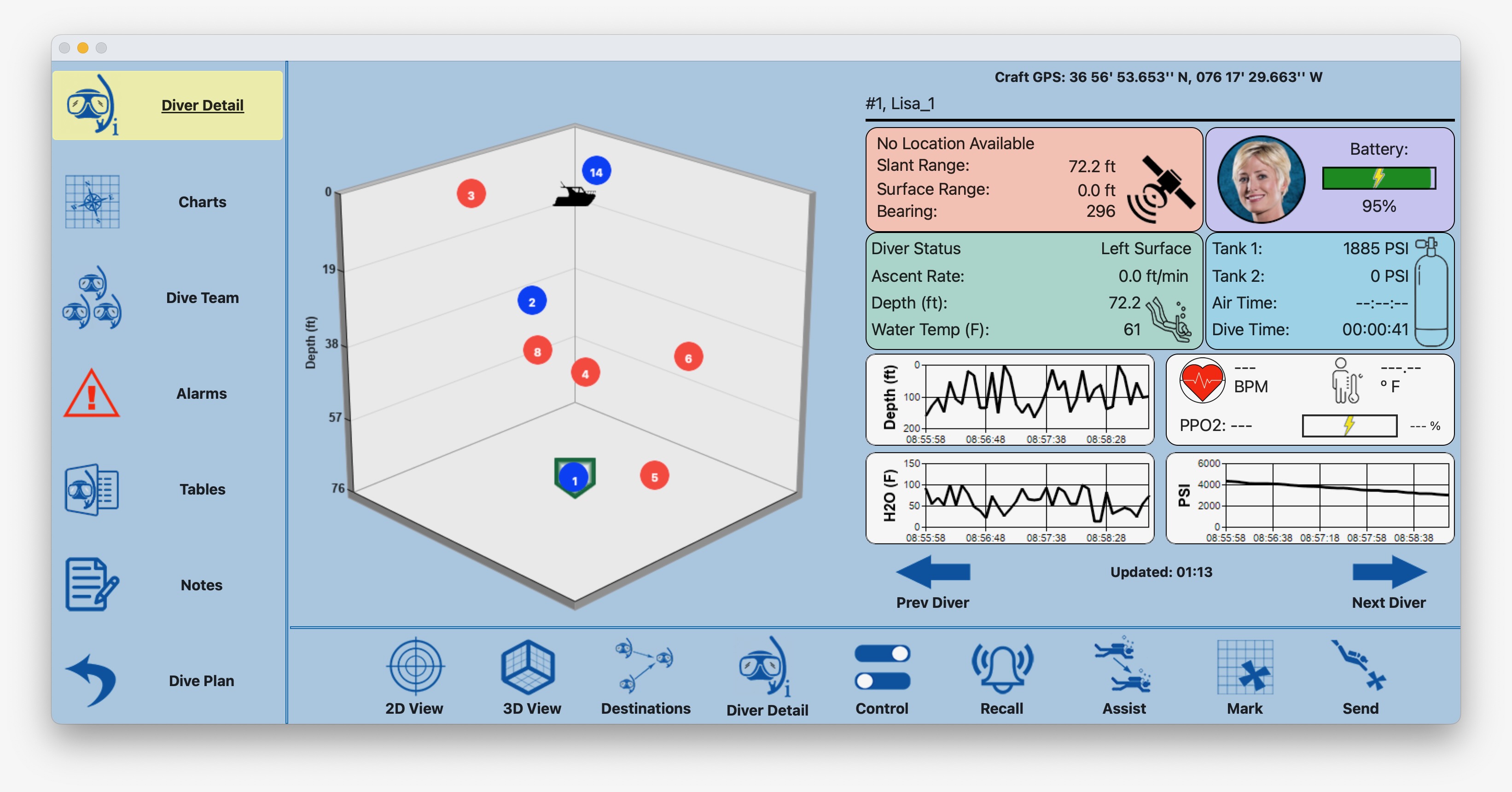Open the H2O (F) temperature chart

tap(1010, 498)
